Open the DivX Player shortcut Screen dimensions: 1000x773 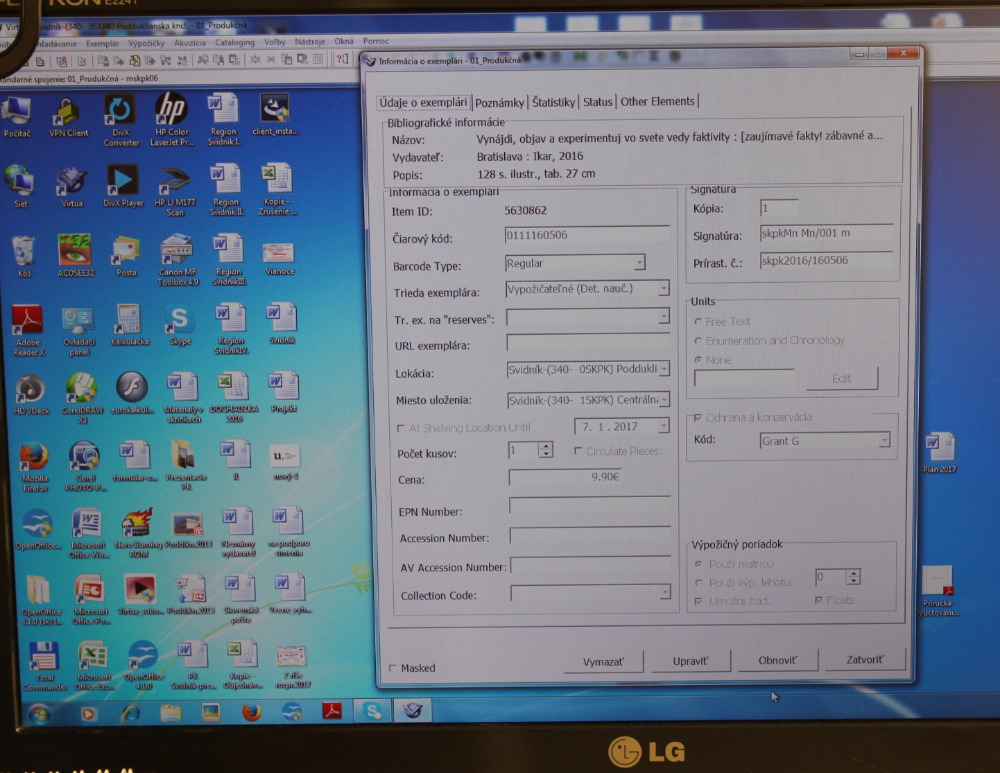[122, 181]
